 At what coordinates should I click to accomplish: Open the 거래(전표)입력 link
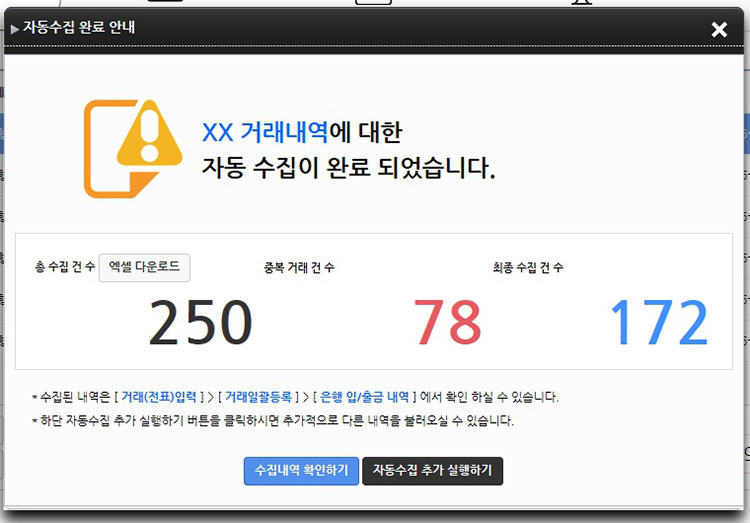point(159,397)
